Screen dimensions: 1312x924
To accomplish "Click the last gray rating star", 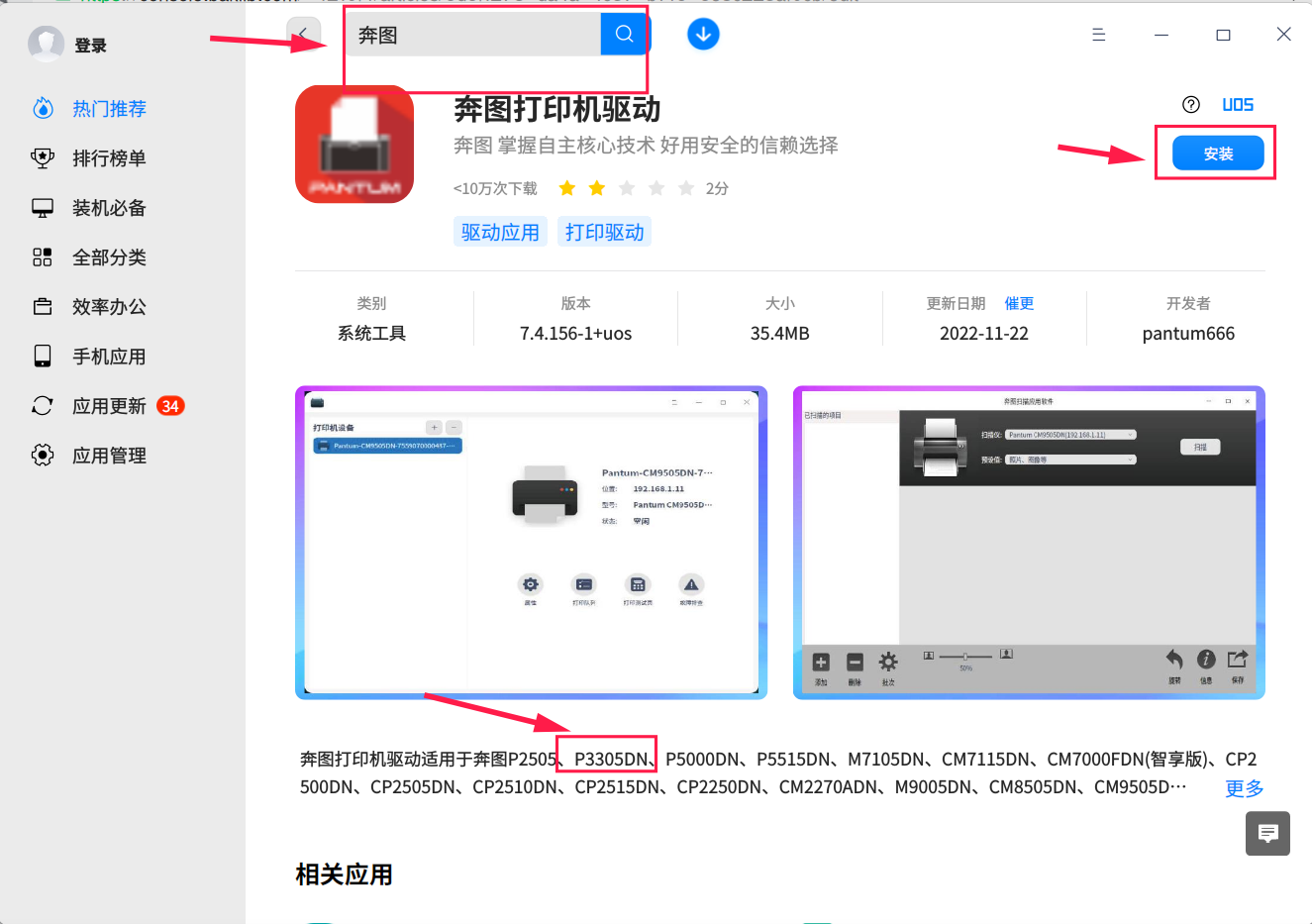I will (x=686, y=188).
